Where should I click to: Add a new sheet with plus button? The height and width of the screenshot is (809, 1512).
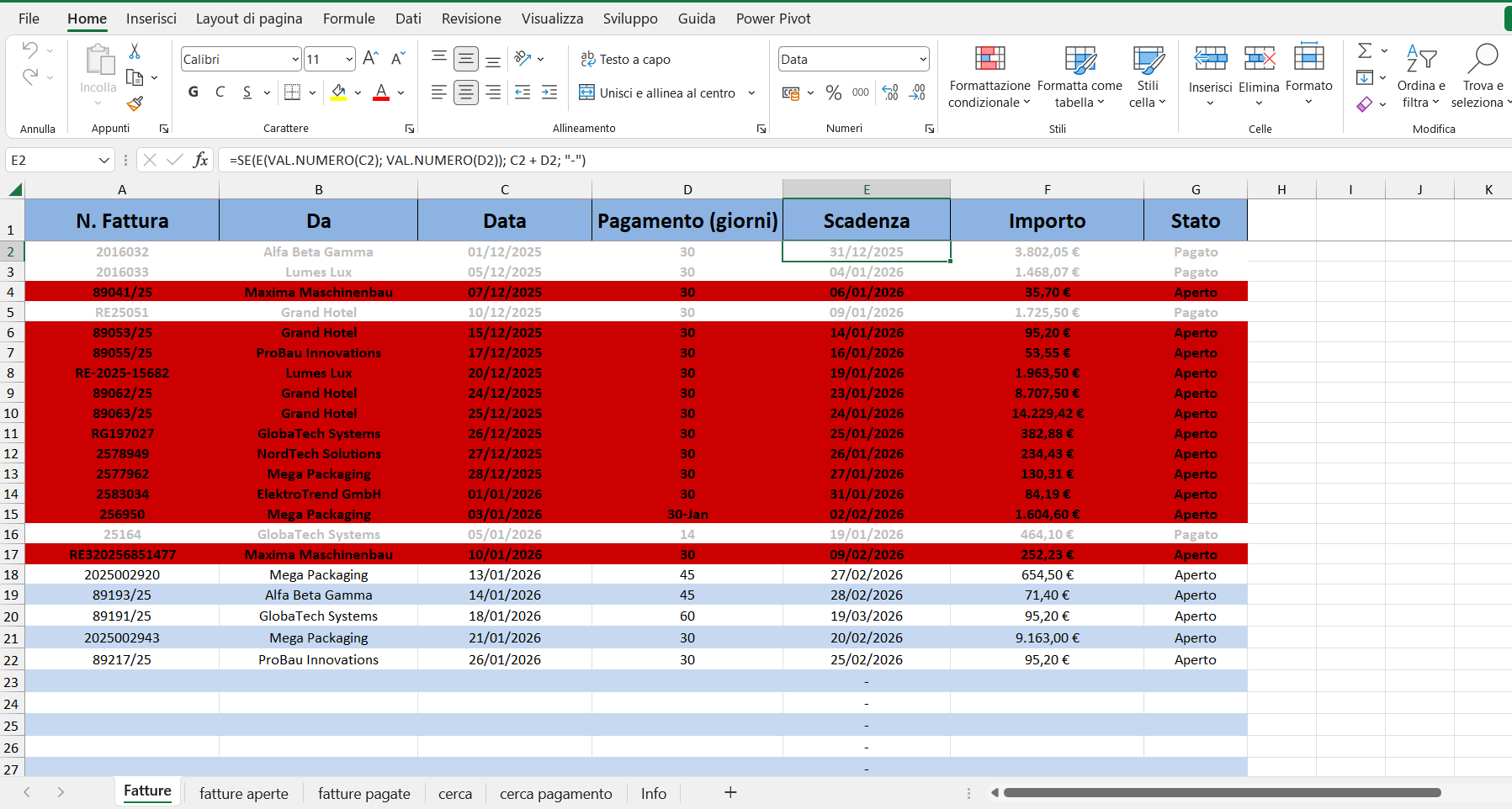coord(730,792)
